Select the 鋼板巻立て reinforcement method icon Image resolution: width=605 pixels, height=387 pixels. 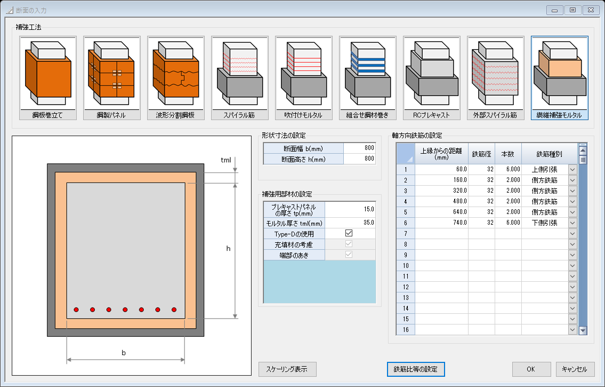pyautogui.click(x=48, y=78)
